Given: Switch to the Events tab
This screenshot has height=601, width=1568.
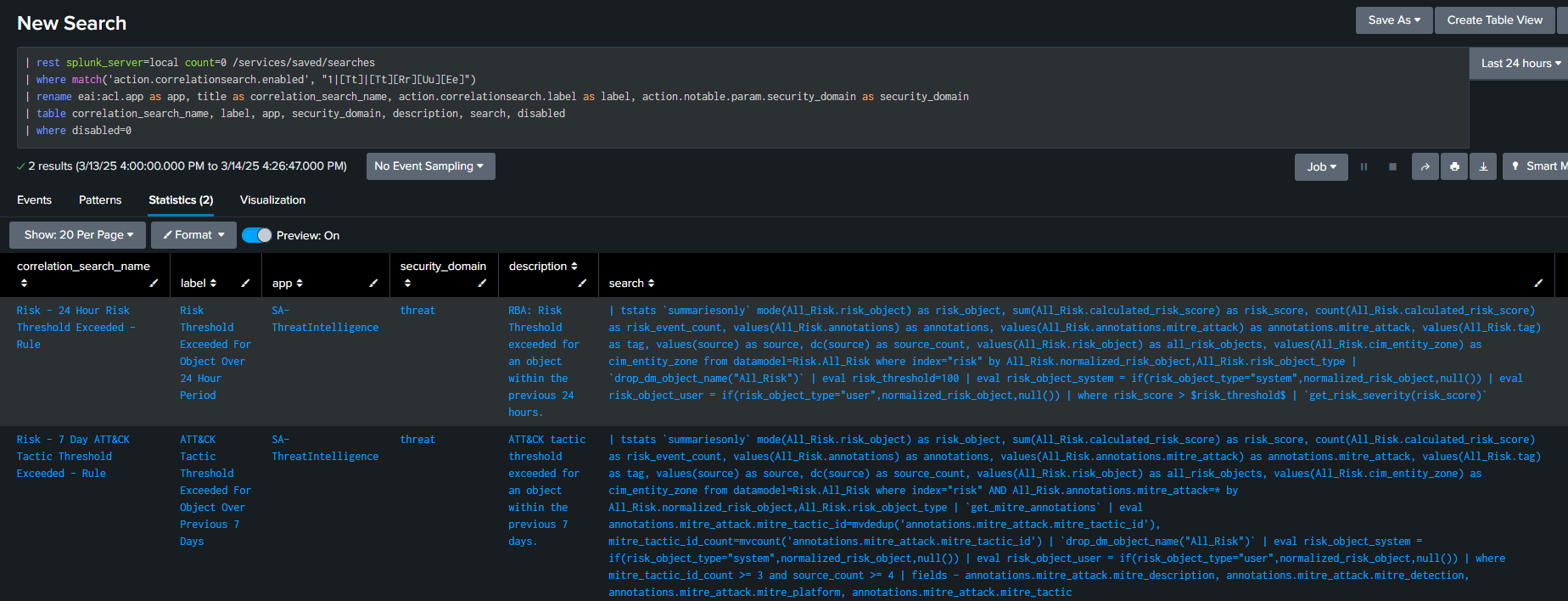Looking at the screenshot, I should coord(34,200).
